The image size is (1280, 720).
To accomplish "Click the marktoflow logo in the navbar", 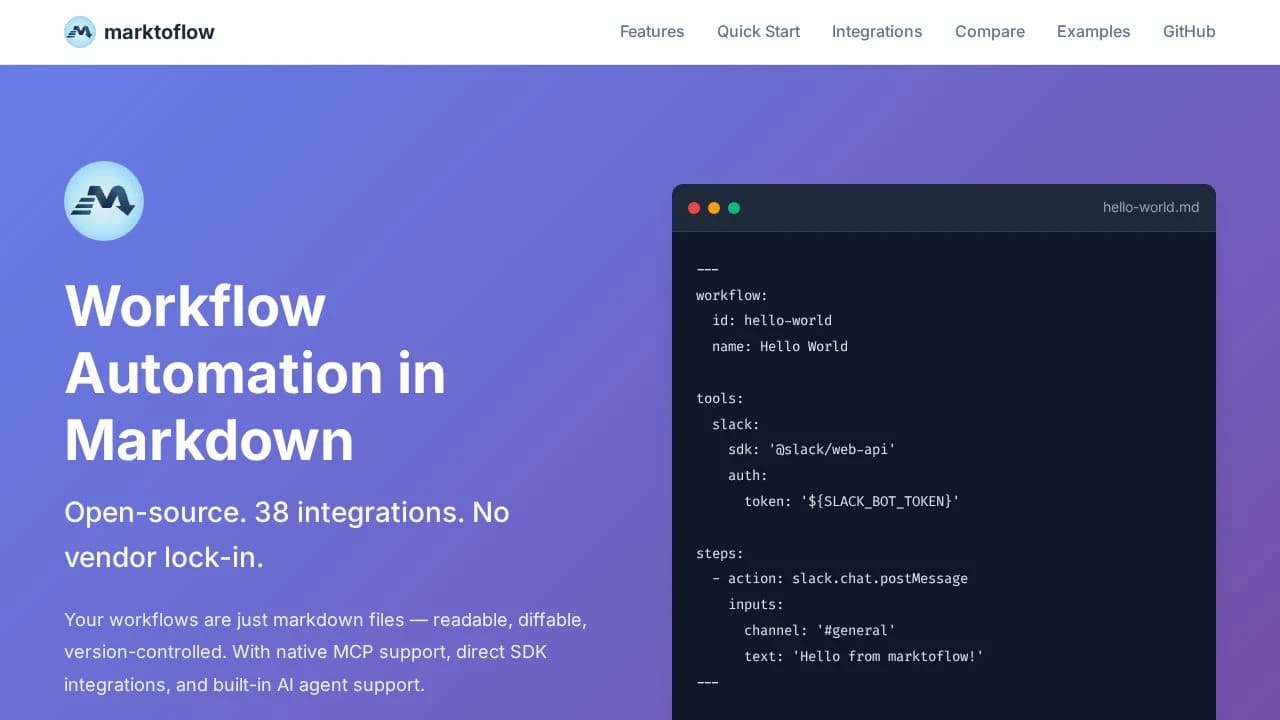I will (x=138, y=31).
